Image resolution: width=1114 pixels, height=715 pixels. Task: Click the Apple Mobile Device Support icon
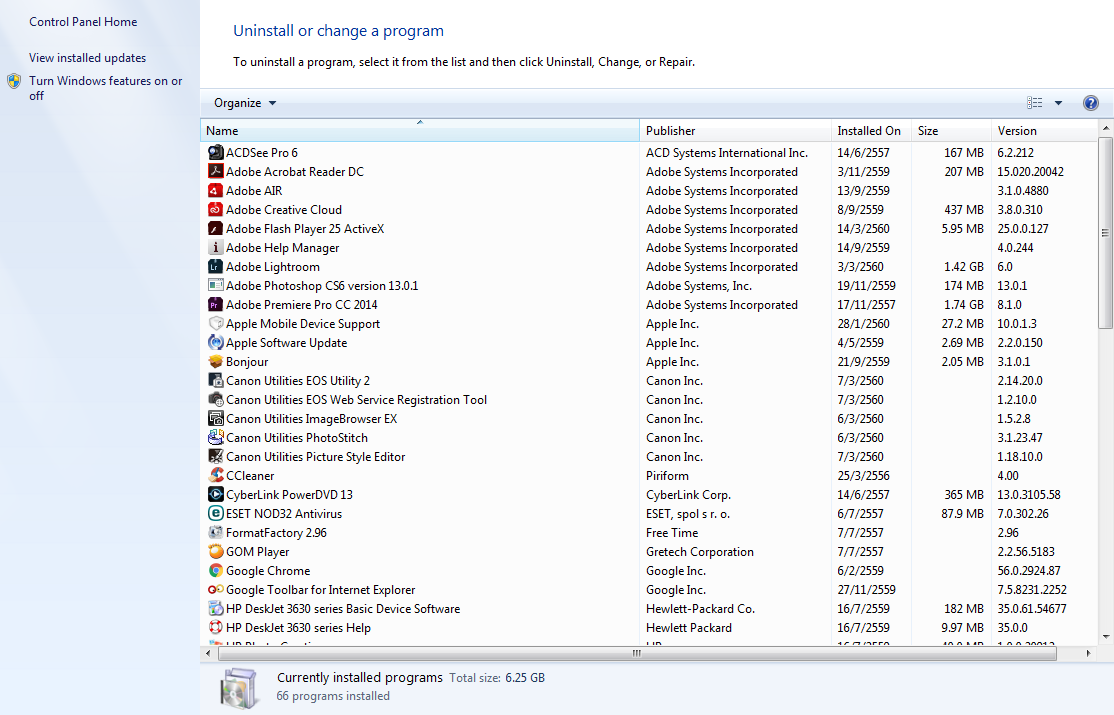click(215, 323)
